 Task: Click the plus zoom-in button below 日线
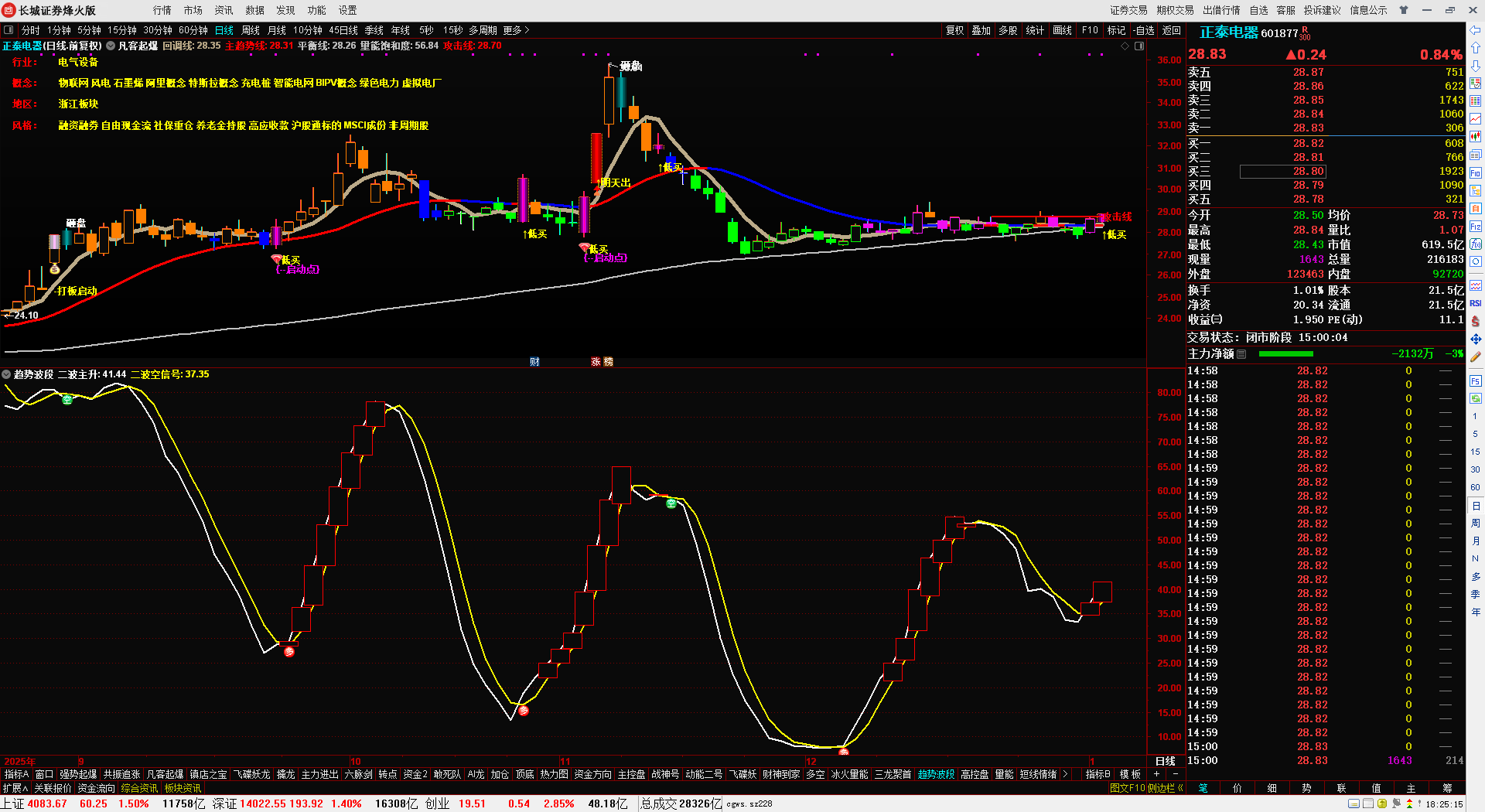tap(1157, 774)
